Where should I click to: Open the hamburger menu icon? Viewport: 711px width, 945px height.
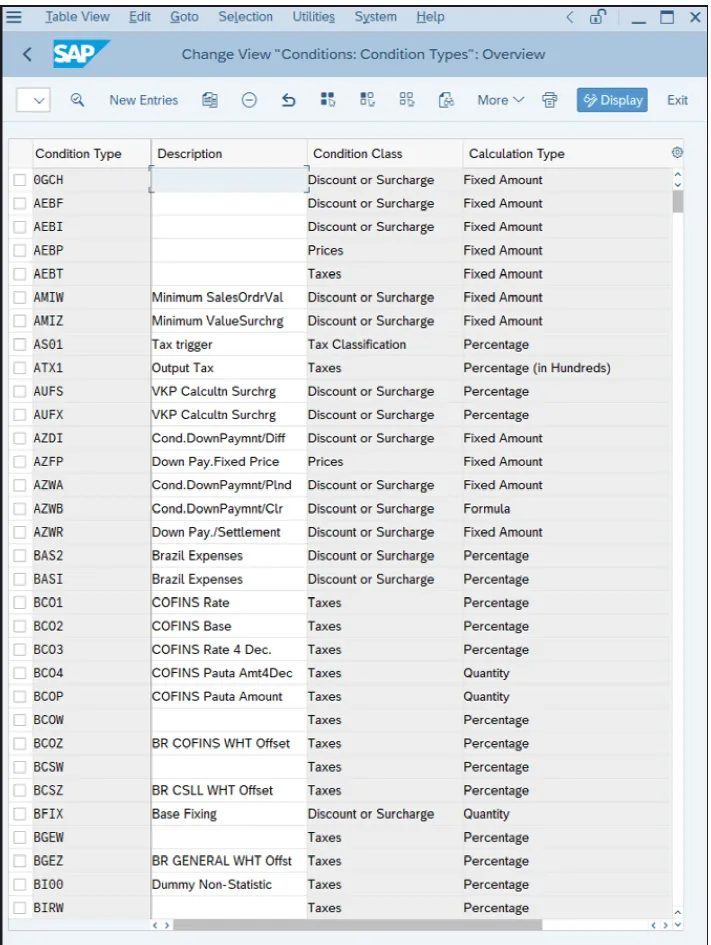point(13,17)
